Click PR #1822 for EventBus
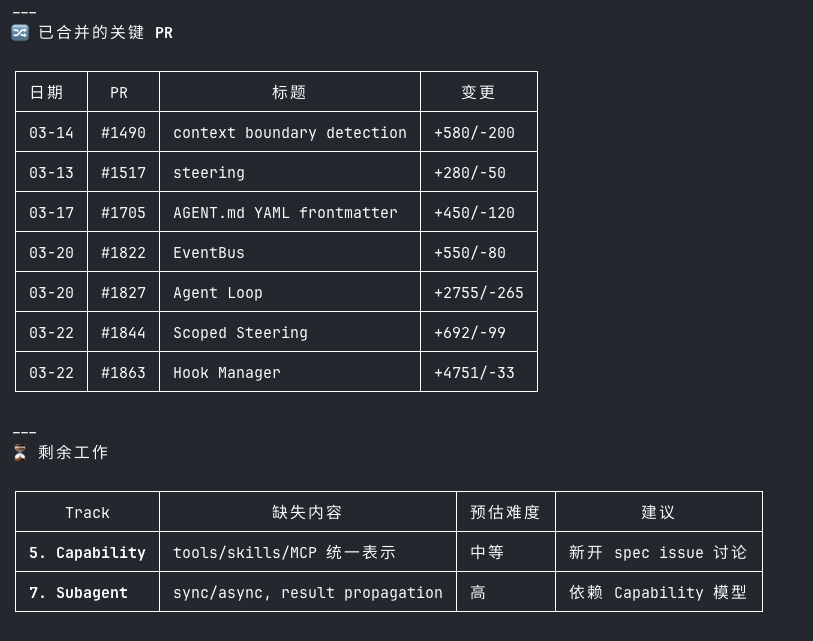 point(123,253)
